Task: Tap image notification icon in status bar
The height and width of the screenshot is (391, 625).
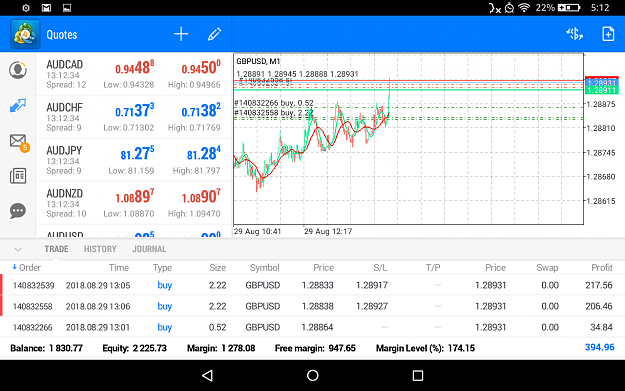Action: [67, 8]
